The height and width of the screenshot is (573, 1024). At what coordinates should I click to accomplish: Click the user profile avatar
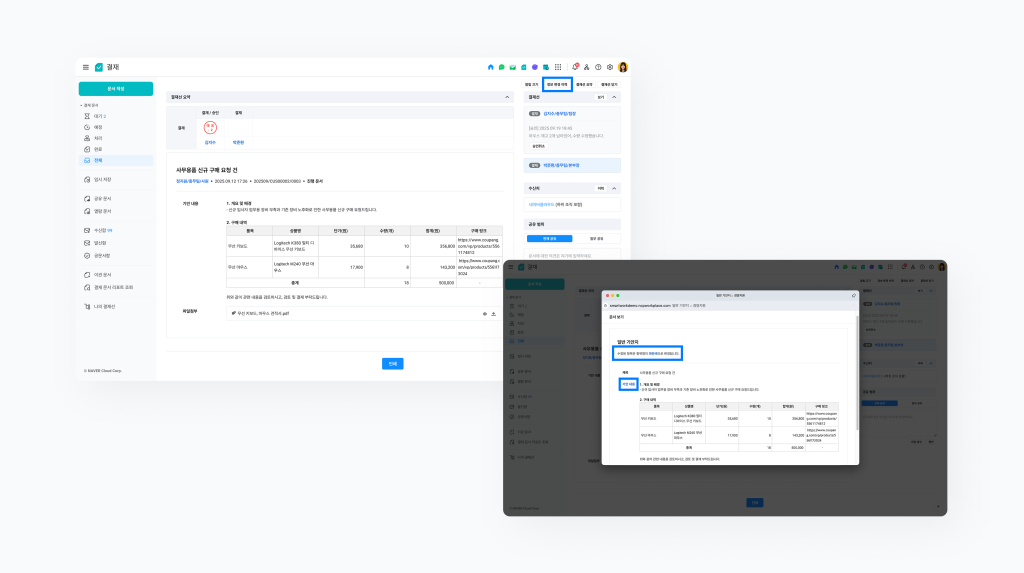(x=623, y=67)
